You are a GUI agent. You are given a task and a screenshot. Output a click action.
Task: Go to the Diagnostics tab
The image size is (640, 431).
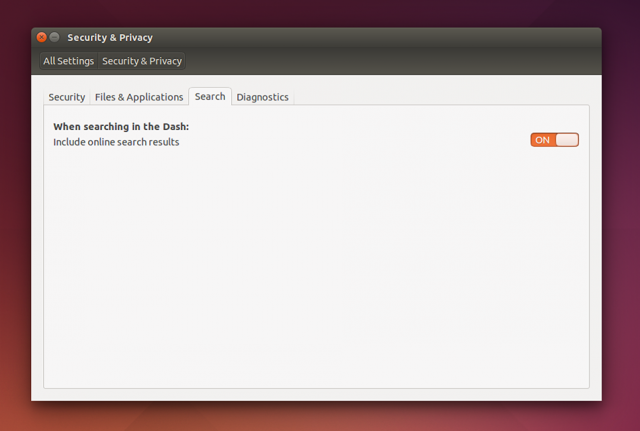tap(262, 97)
